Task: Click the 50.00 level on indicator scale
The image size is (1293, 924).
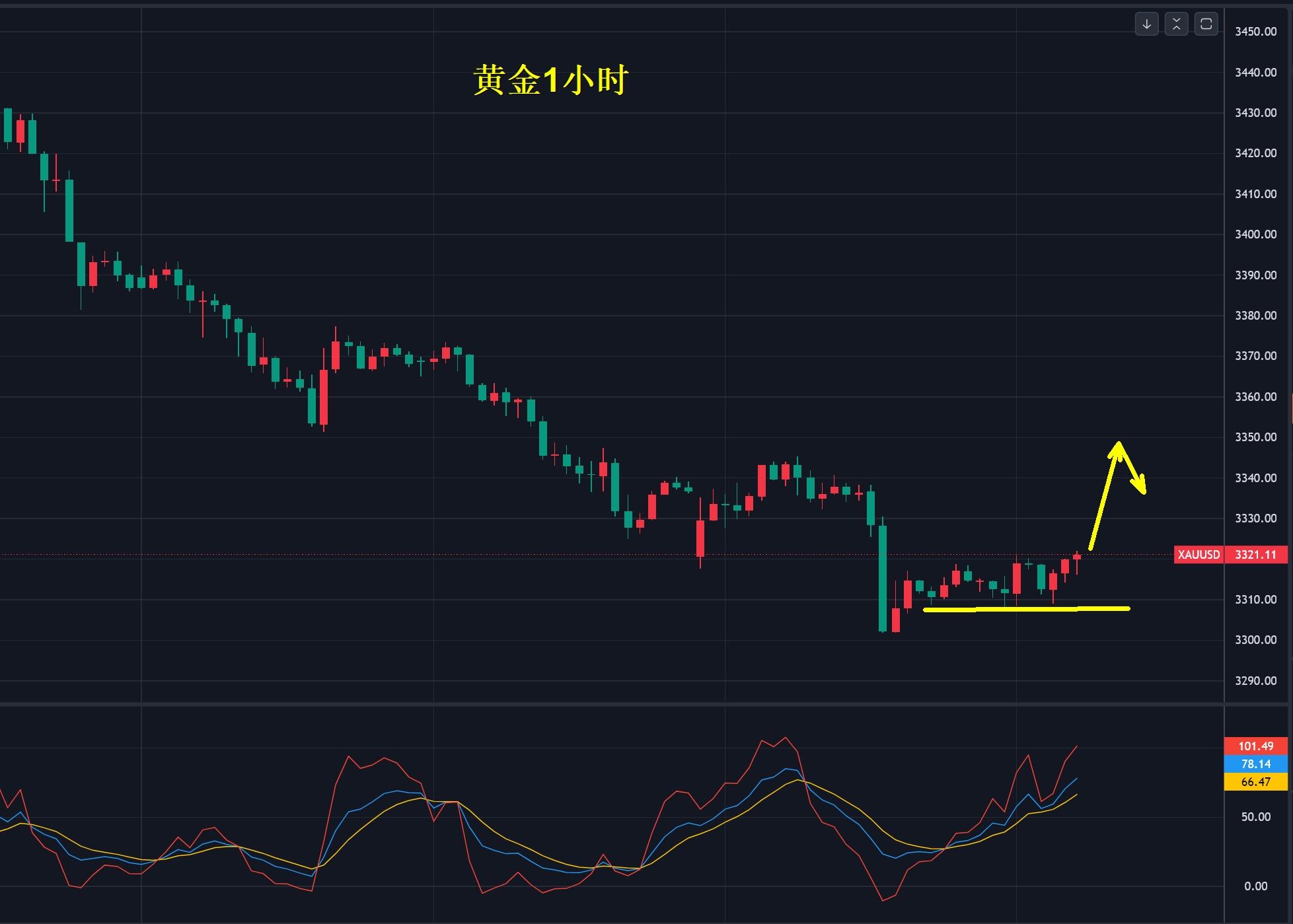Action: [x=1255, y=817]
